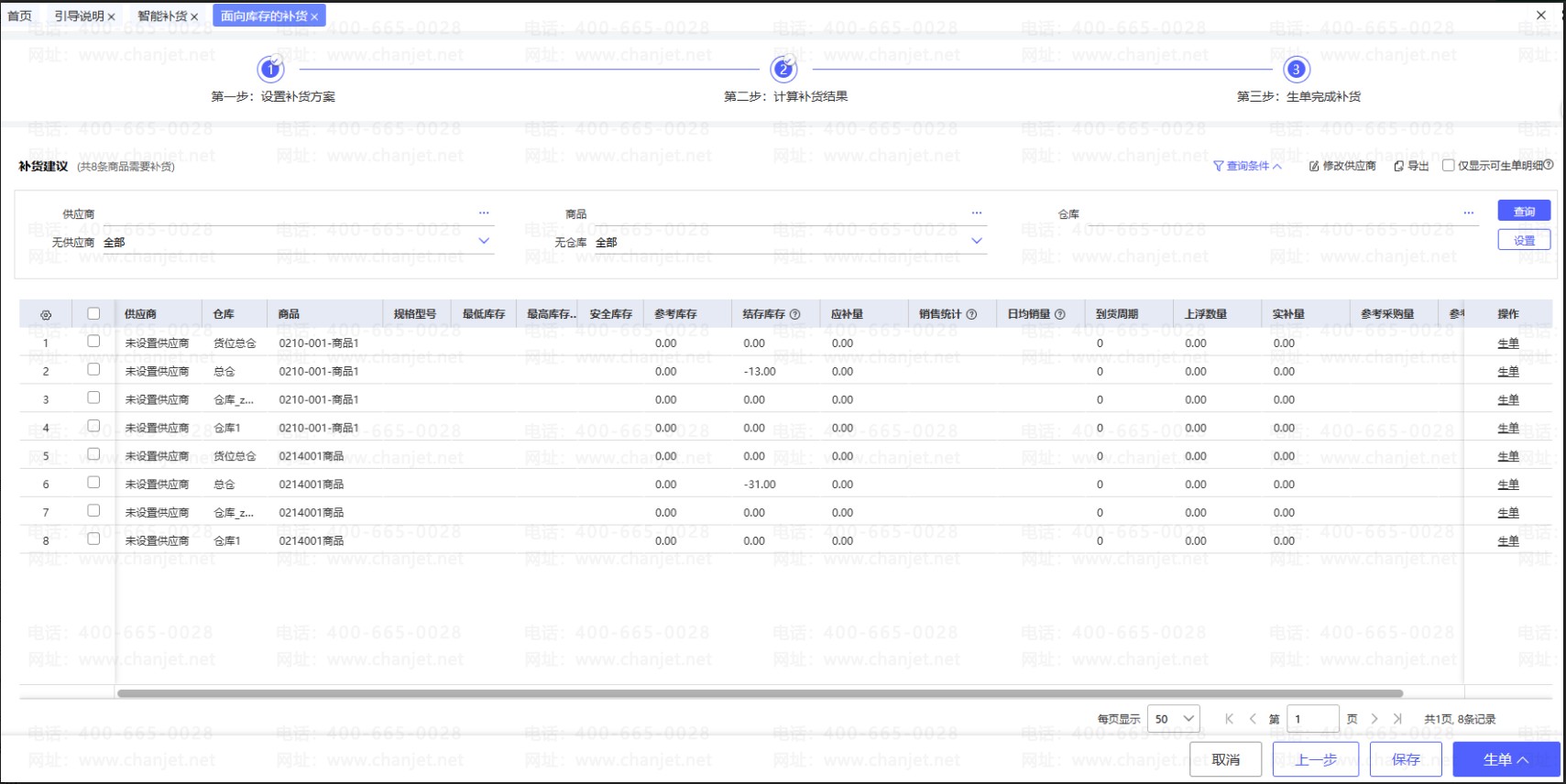This screenshot has height=784, width=1566.
Task: Click step 2 circle 计算补货结果
Action: [783, 69]
